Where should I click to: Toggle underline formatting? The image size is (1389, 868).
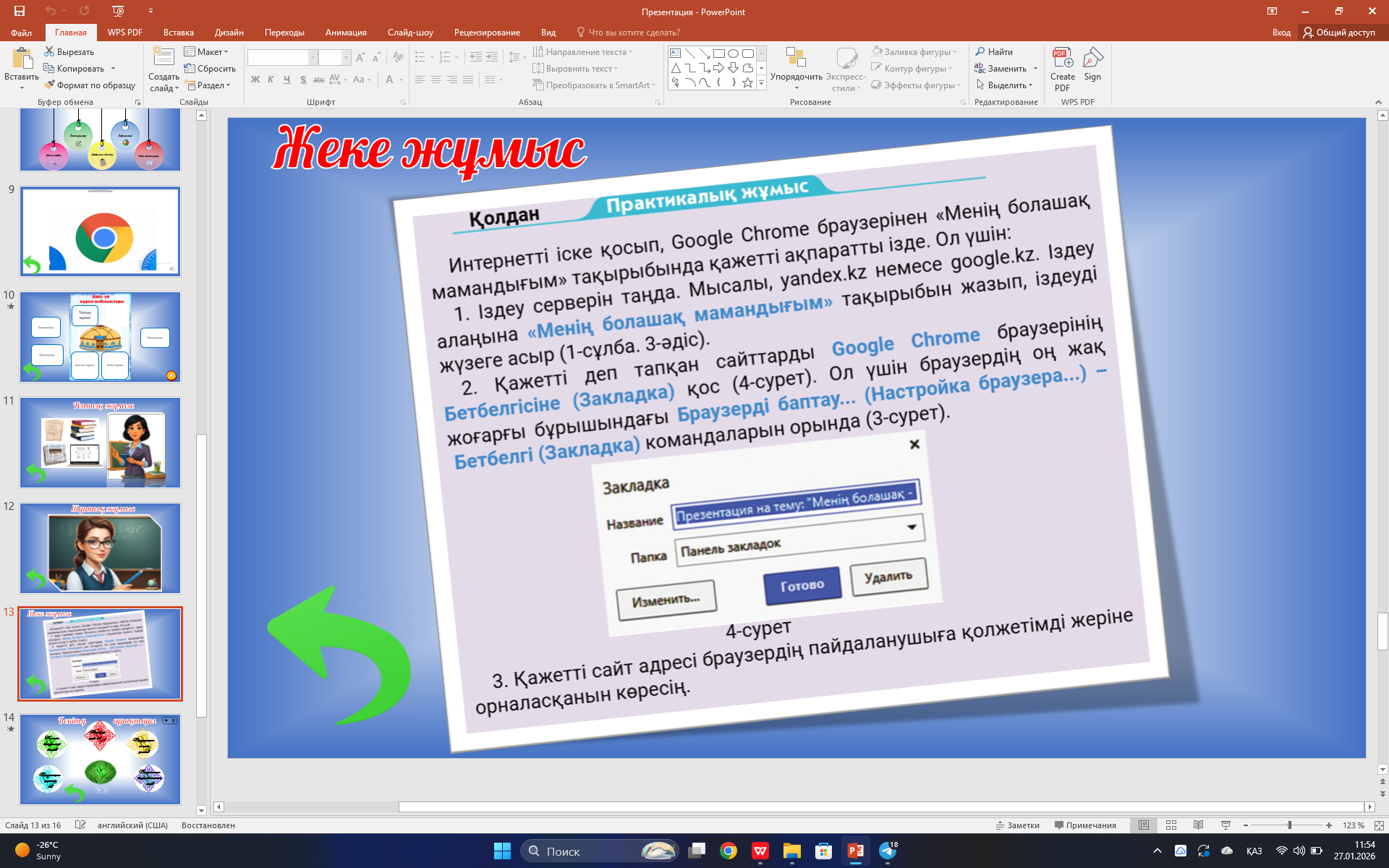pyautogui.click(x=287, y=80)
